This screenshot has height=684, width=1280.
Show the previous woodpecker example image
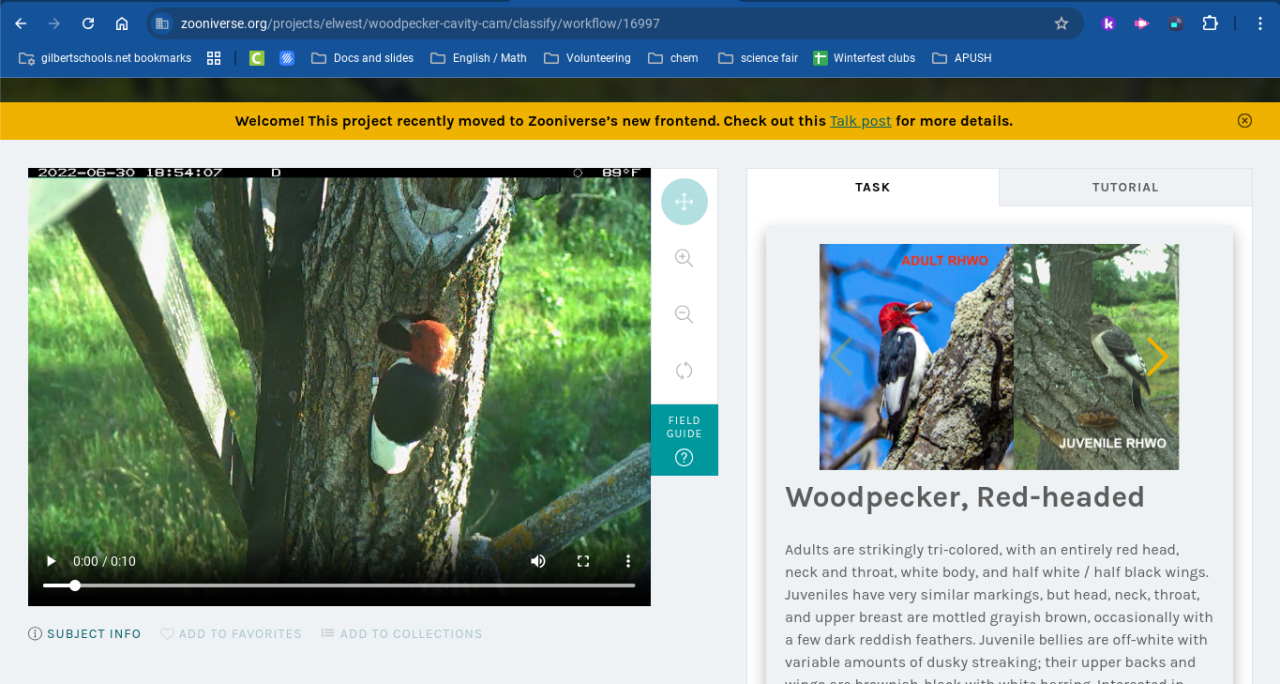tap(841, 357)
